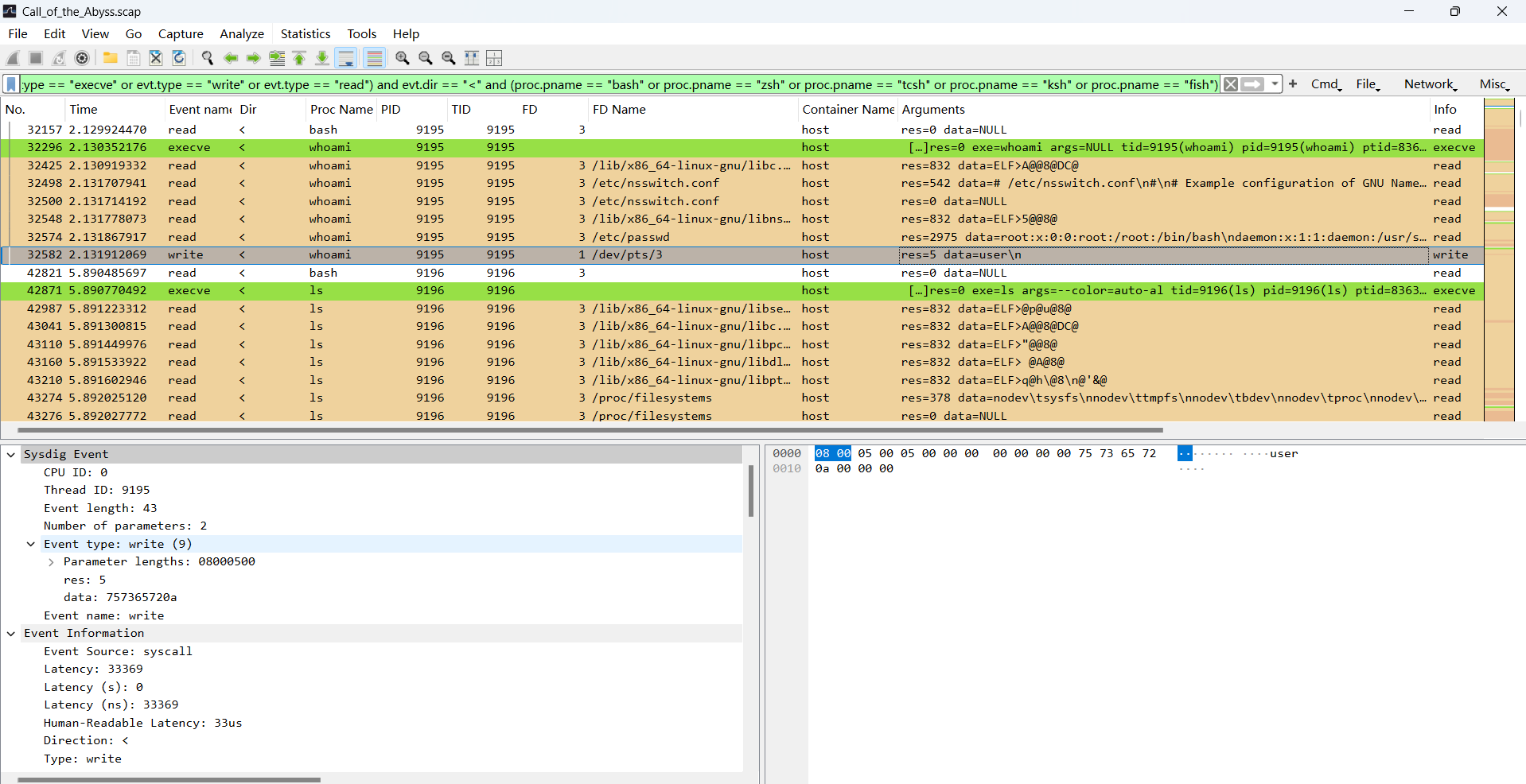Open the Network filter button dropdown
Screen dimensions: 1526x784
[1431, 84]
